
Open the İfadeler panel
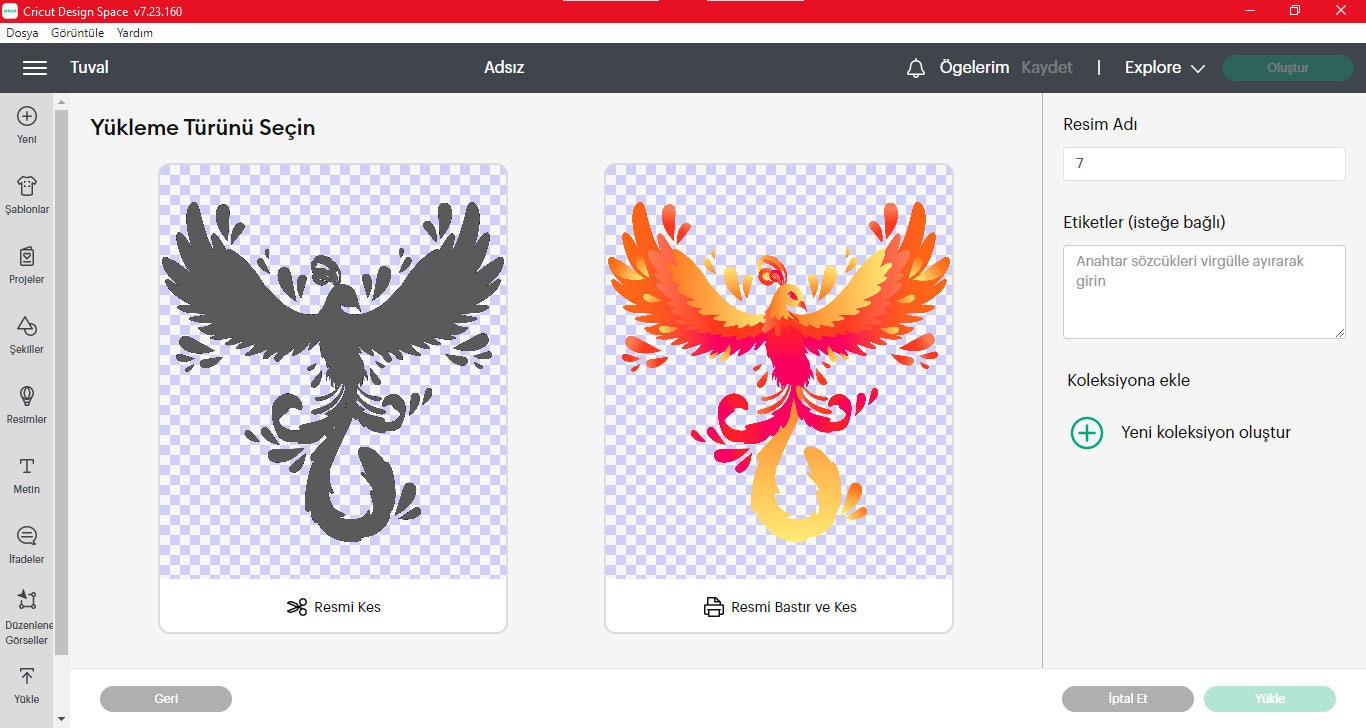tap(27, 543)
